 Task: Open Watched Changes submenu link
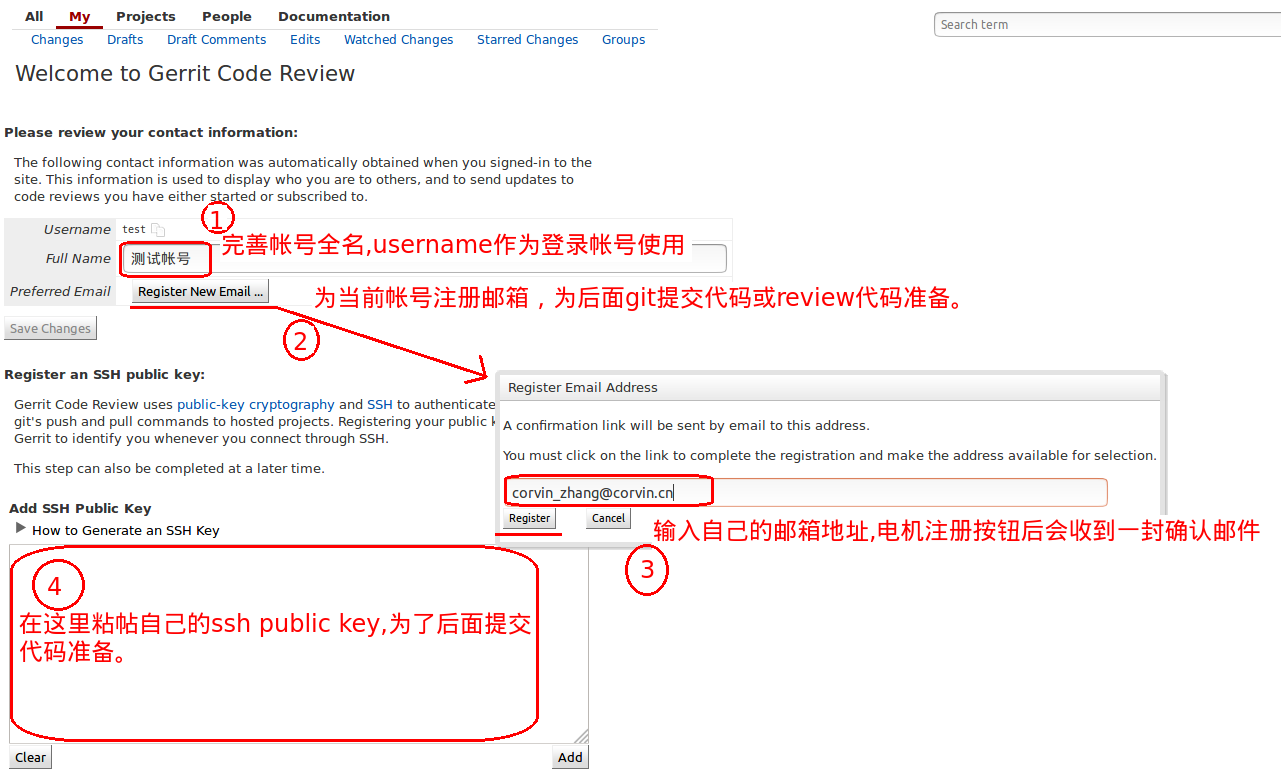pos(398,40)
